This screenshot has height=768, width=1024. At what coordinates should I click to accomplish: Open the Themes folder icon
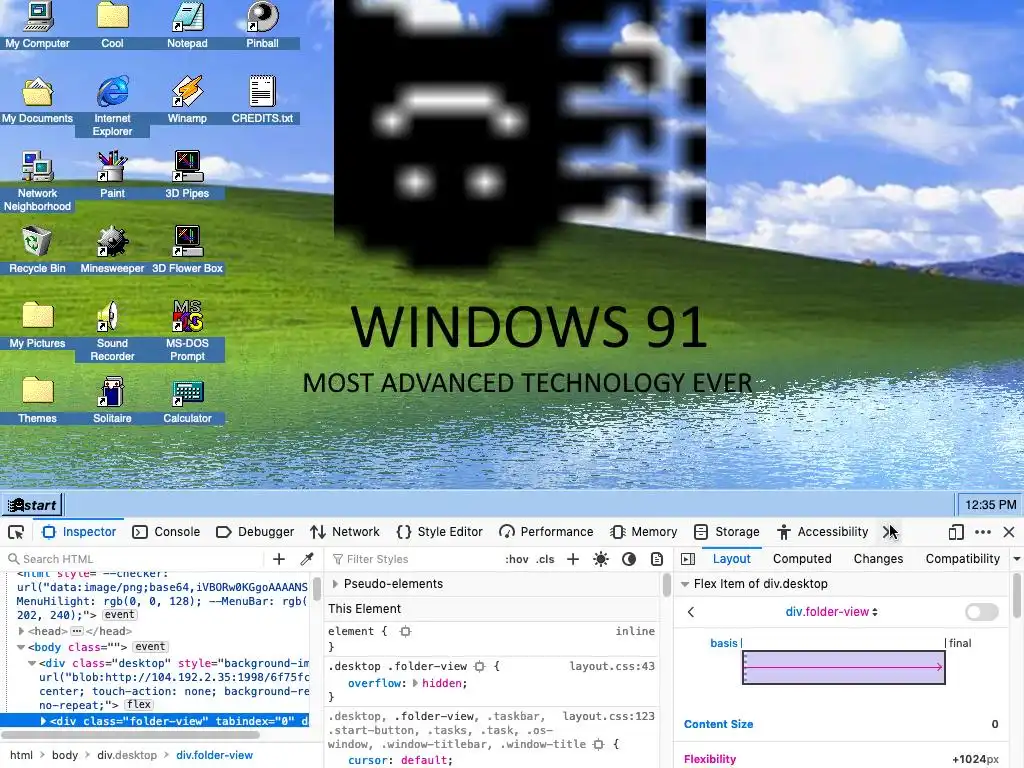(37, 400)
